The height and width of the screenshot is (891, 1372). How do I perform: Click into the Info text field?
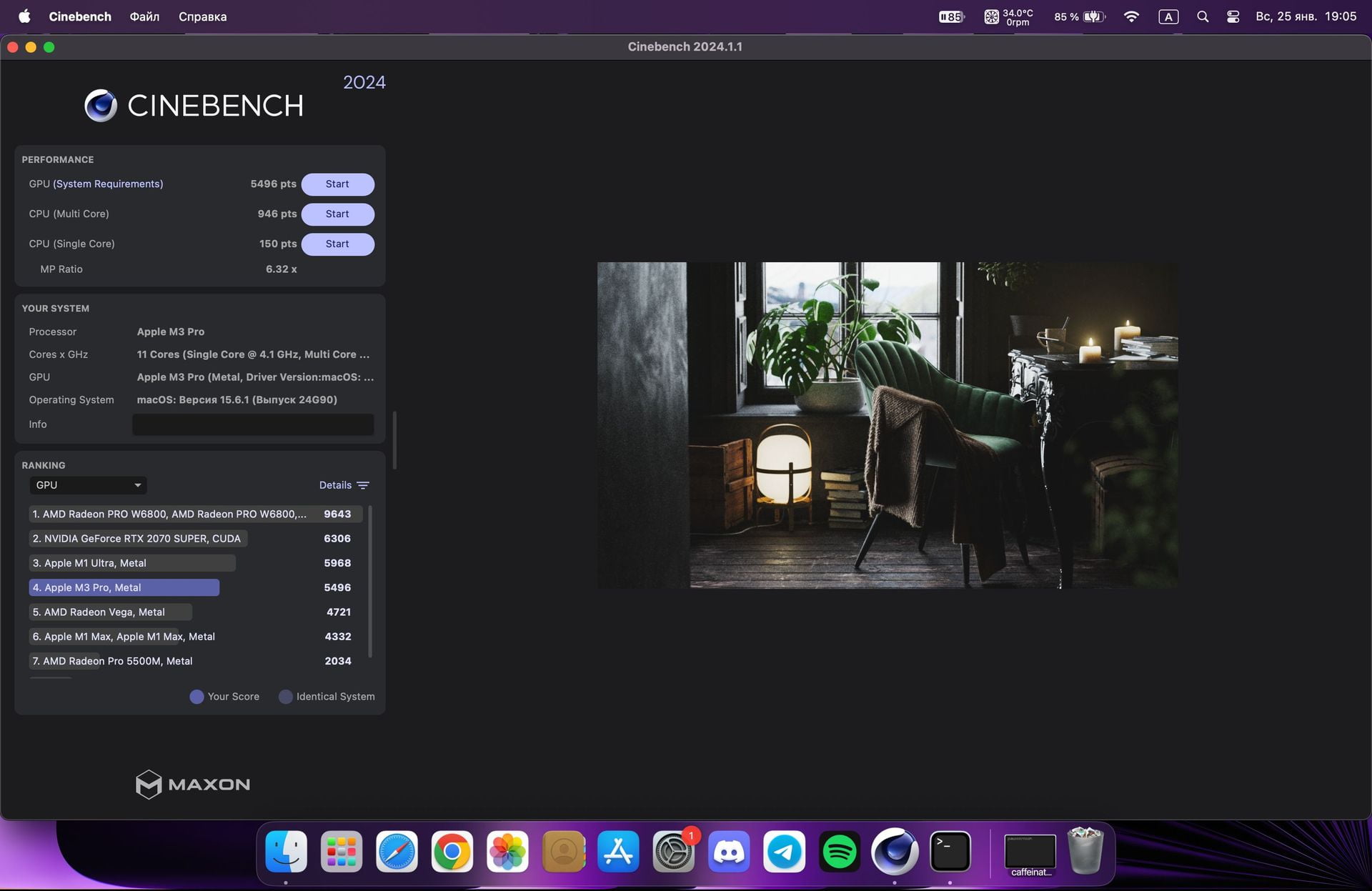pos(253,424)
